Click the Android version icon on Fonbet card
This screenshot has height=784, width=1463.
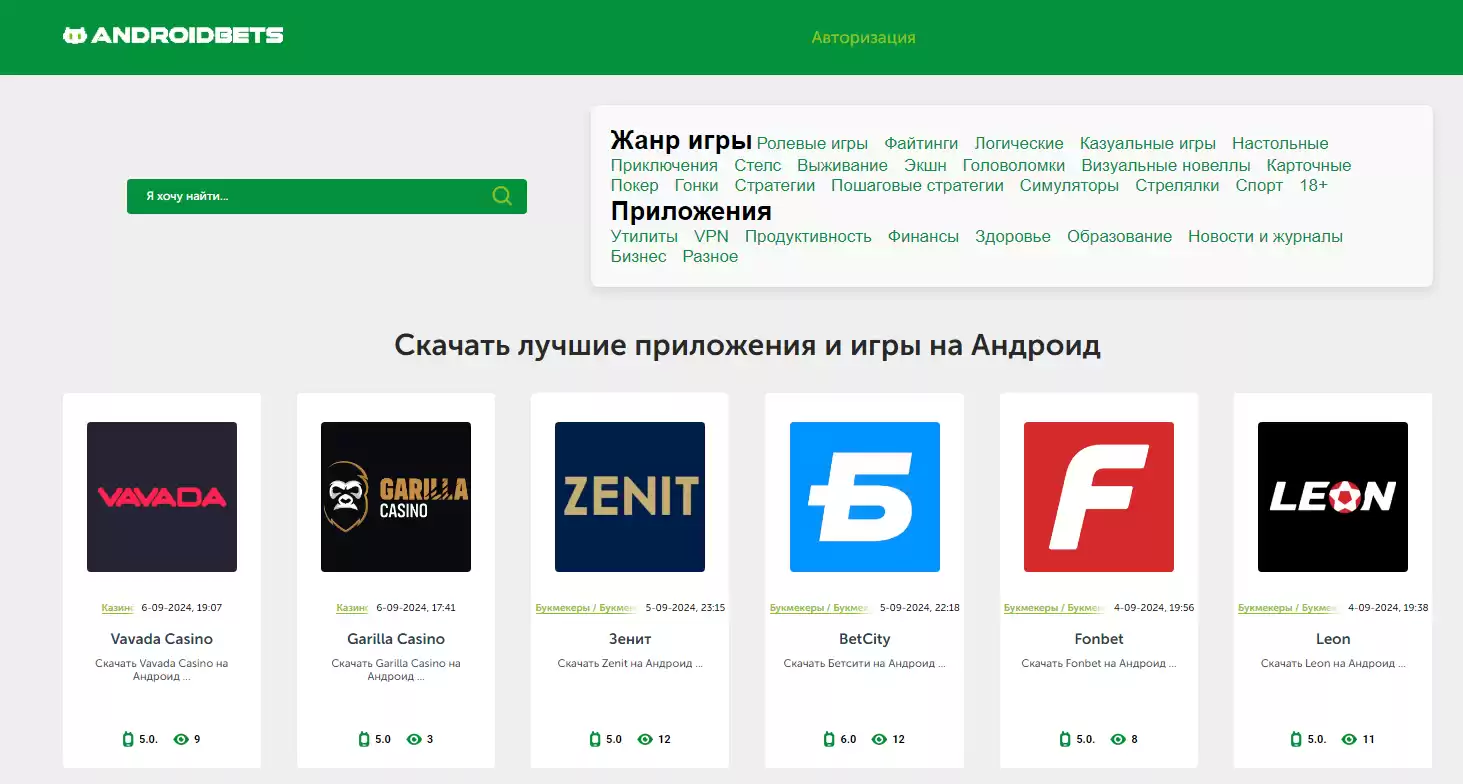coord(1064,739)
